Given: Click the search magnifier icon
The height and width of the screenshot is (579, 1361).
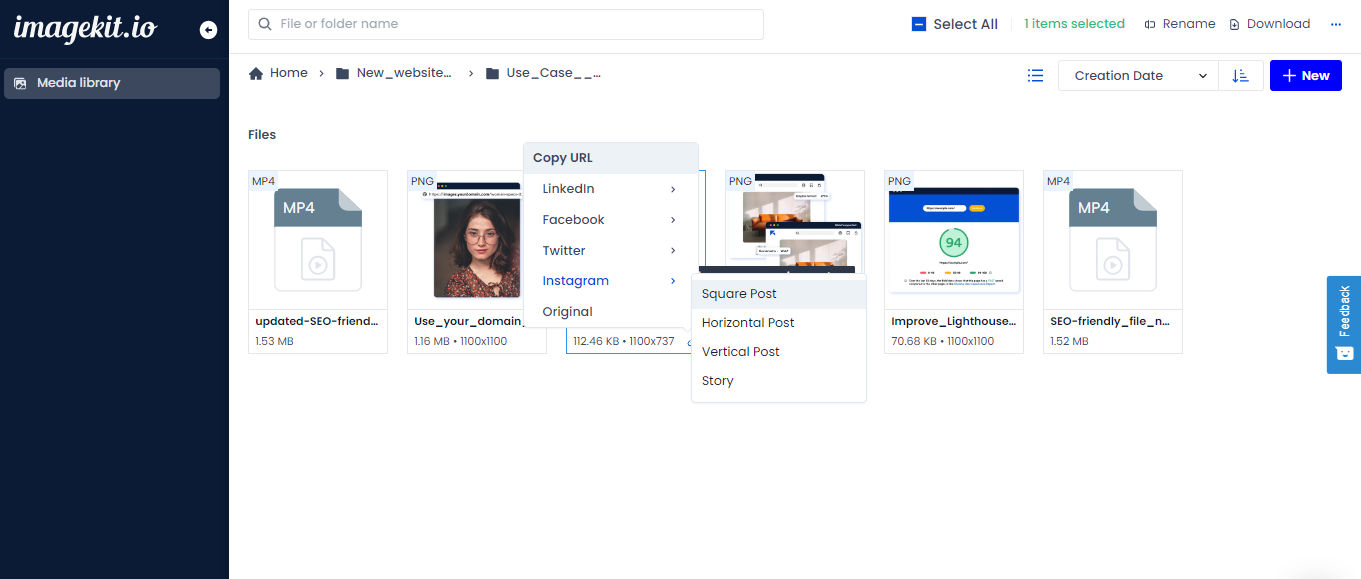Looking at the screenshot, I should 265,24.
